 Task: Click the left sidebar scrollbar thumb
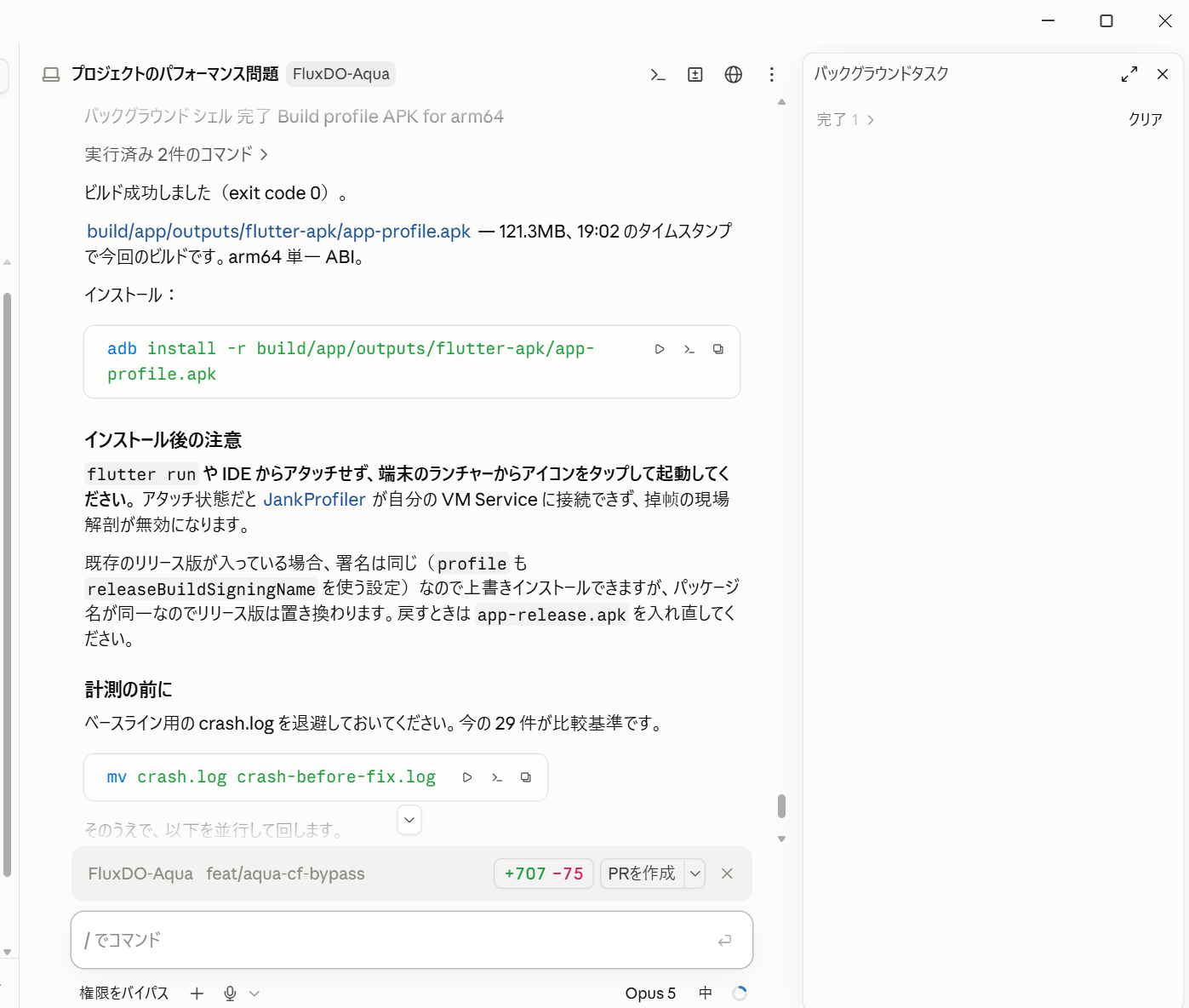click(7, 584)
